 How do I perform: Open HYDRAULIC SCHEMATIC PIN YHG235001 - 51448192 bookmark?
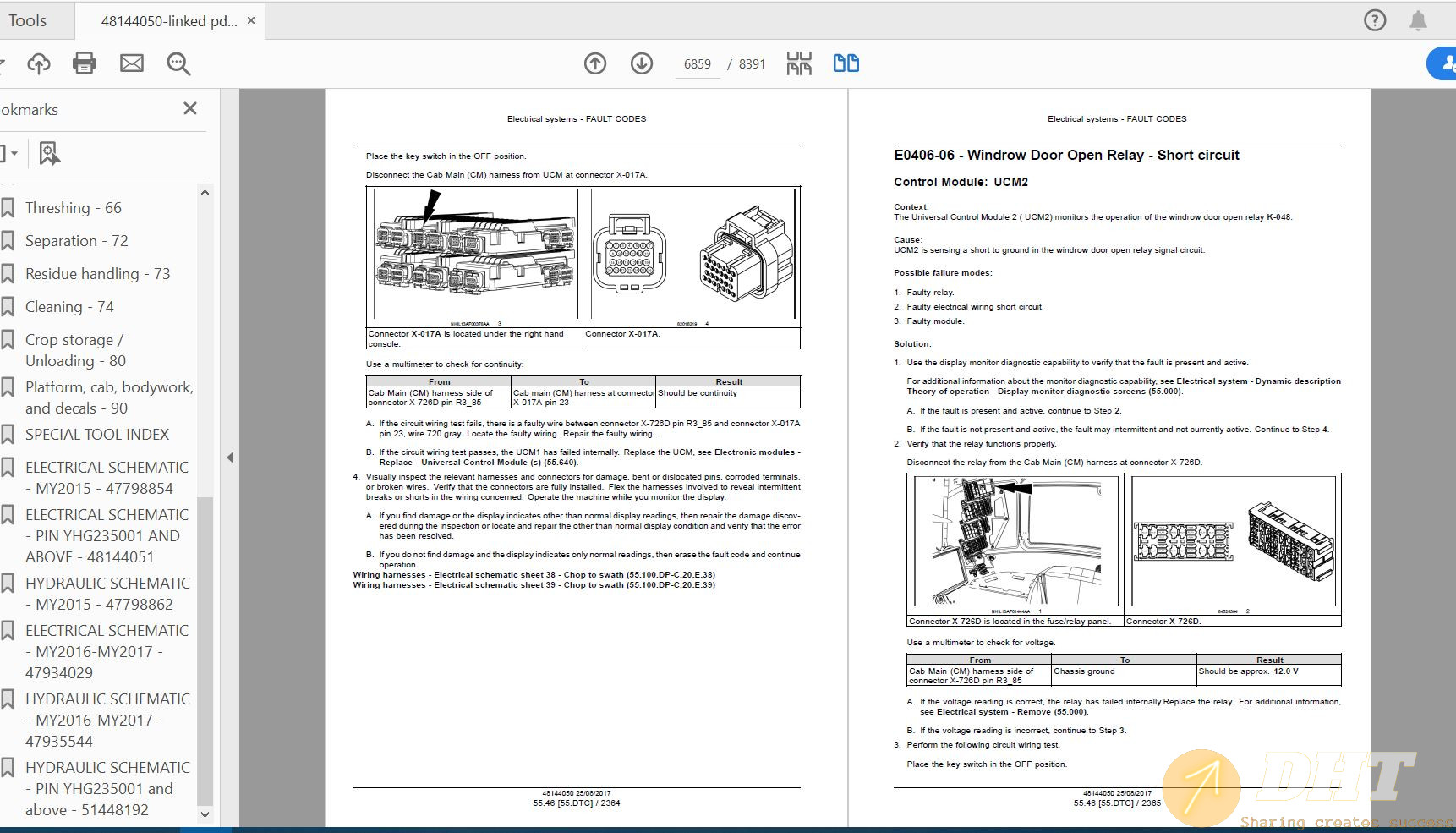coord(108,789)
